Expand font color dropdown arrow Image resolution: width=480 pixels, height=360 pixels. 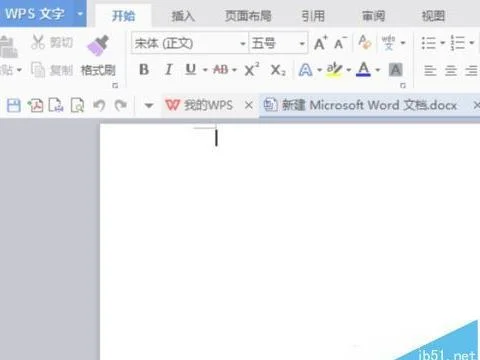[x=378, y=70]
